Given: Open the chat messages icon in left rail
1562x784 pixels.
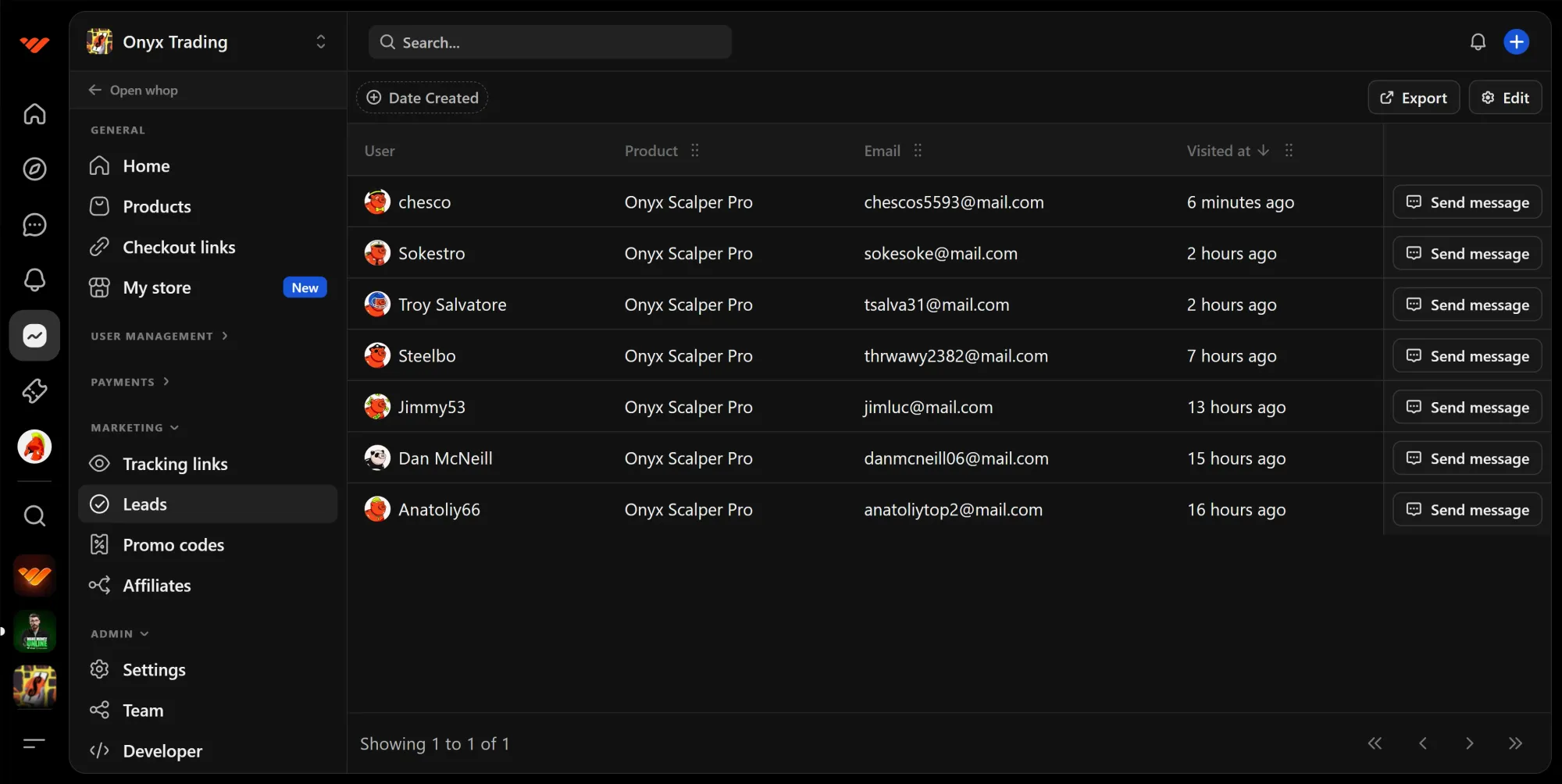Looking at the screenshot, I should tap(34, 225).
